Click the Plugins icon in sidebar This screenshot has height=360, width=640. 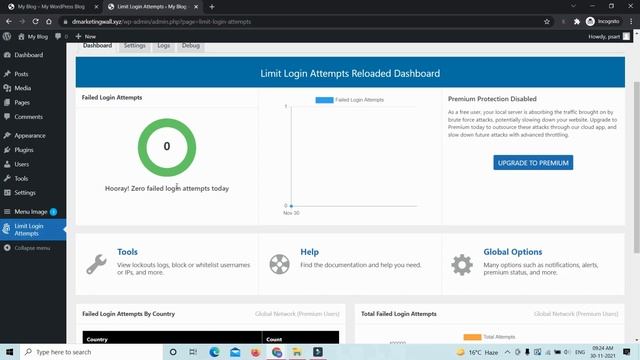[7, 150]
